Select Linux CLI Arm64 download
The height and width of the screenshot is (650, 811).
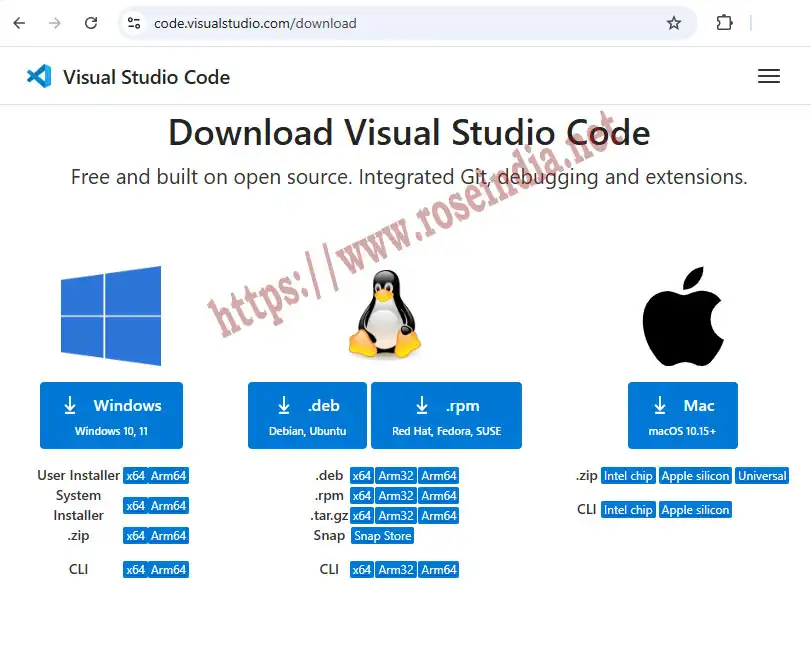pyautogui.click(x=439, y=570)
